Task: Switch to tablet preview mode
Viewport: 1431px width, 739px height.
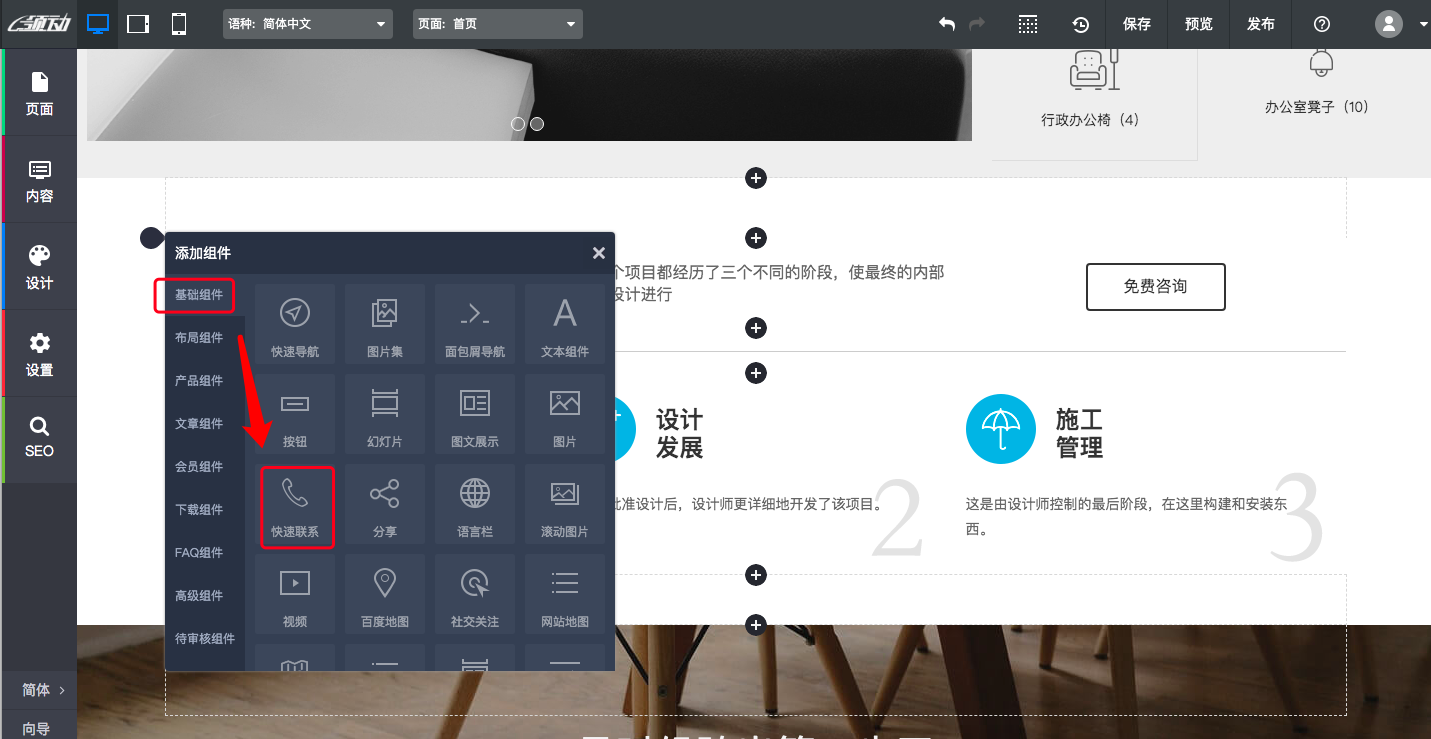Action: point(139,22)
